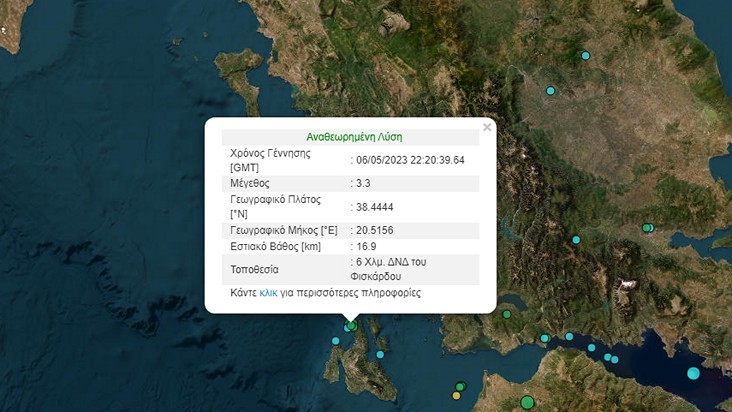Viewport: 732px width, 412px height.
Task: Select the largest green earthquake marker
Action: (527, 403)
